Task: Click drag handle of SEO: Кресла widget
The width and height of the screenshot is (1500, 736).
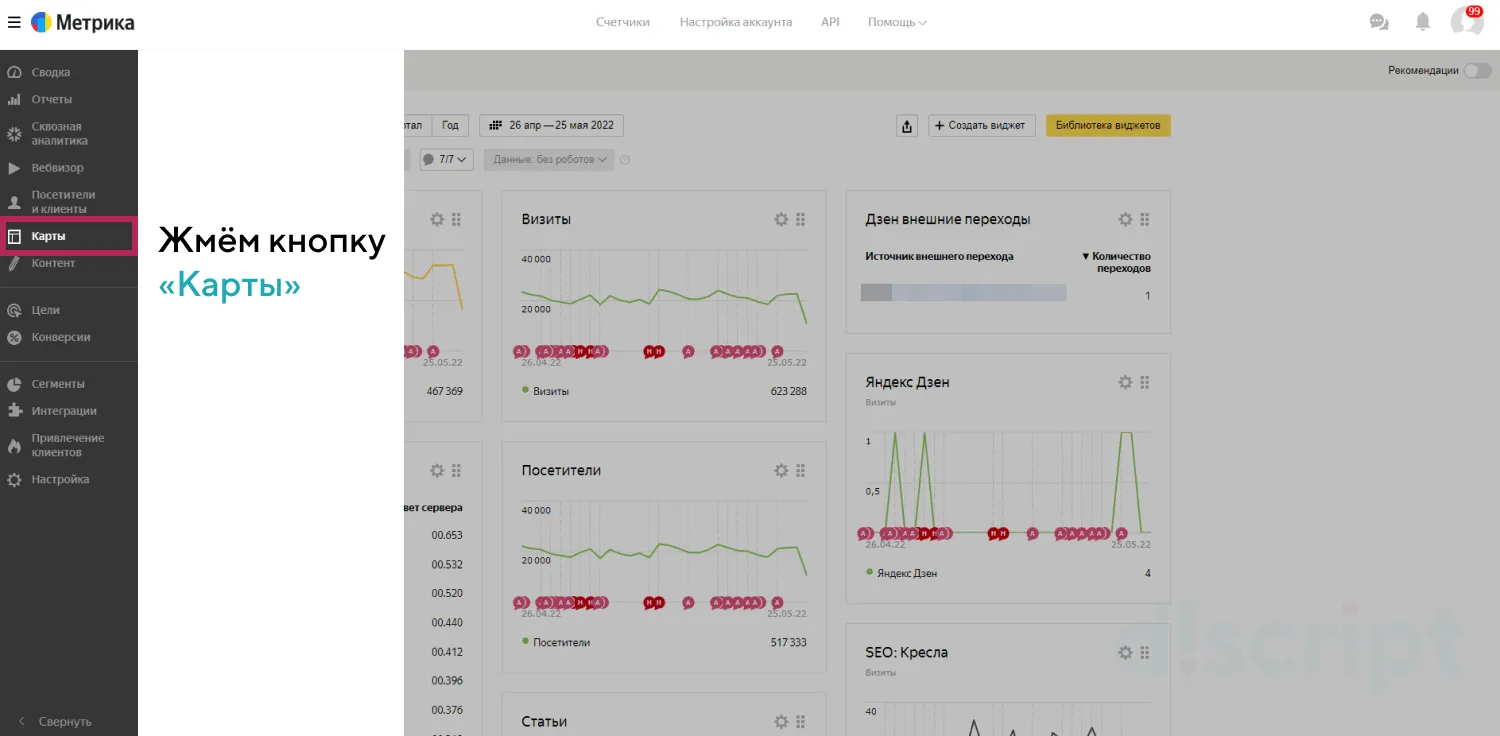Action: [1145, 652]
